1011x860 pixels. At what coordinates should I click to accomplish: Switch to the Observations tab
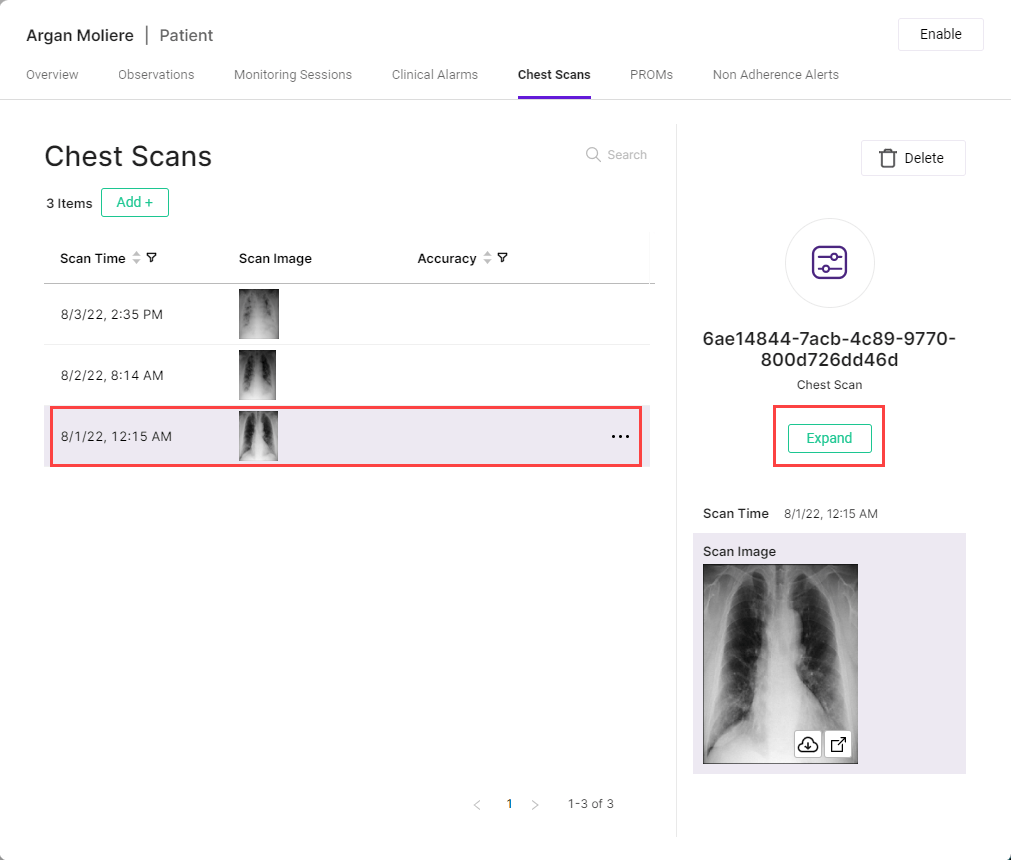click(156, 75)
